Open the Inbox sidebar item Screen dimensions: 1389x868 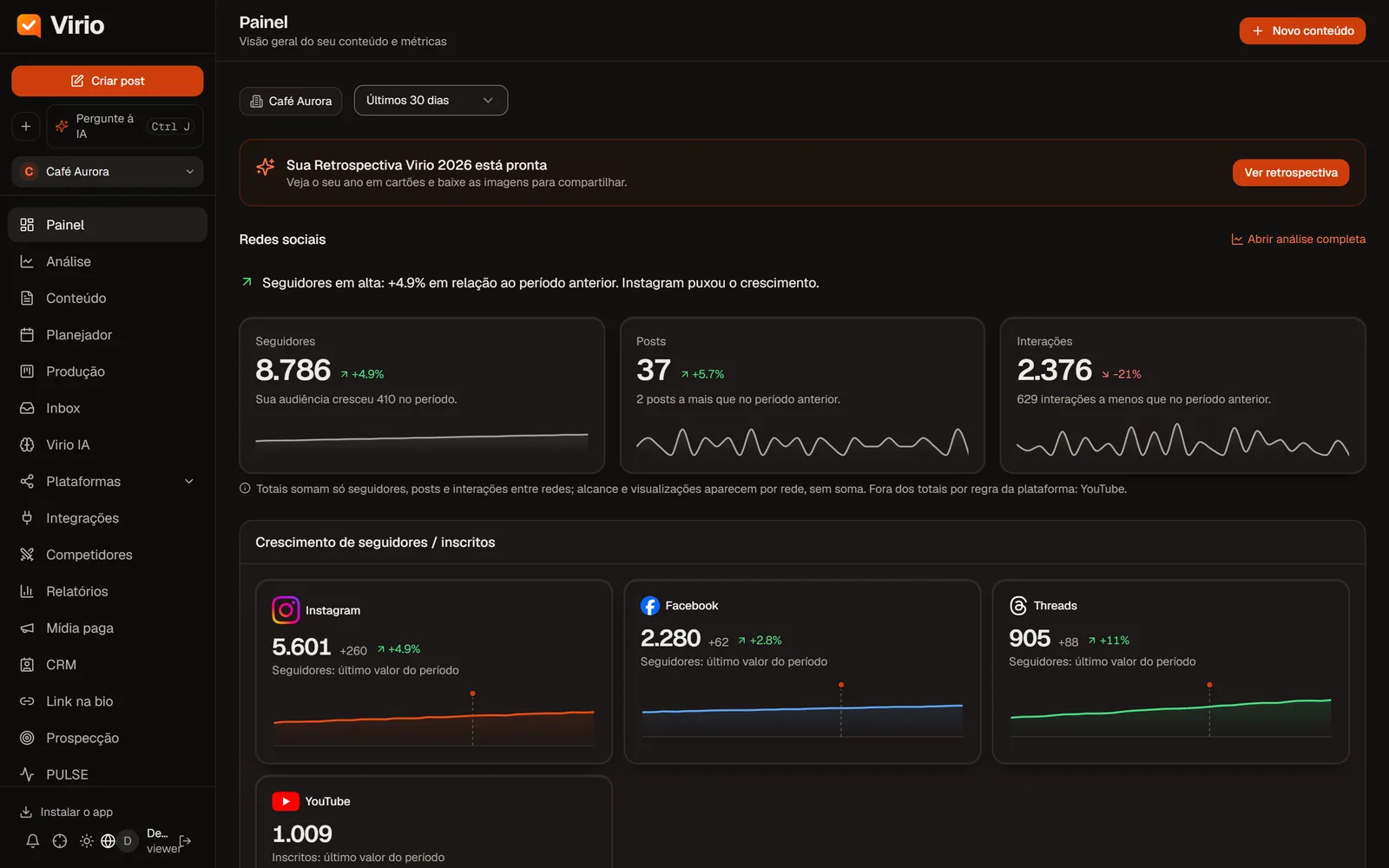pyautogui.click(x=108, y=408)
